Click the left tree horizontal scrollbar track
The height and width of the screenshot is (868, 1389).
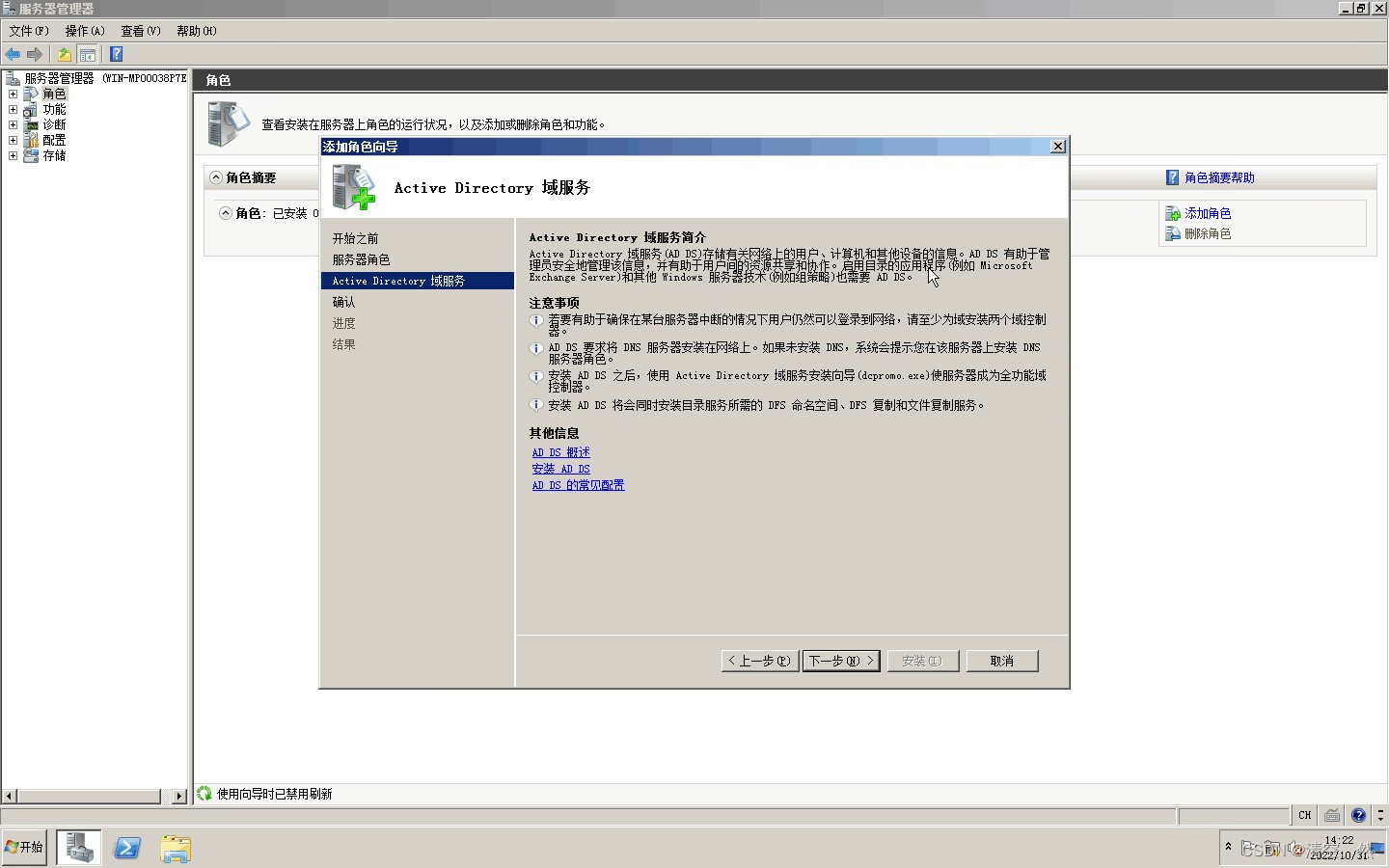click(89, 796)
